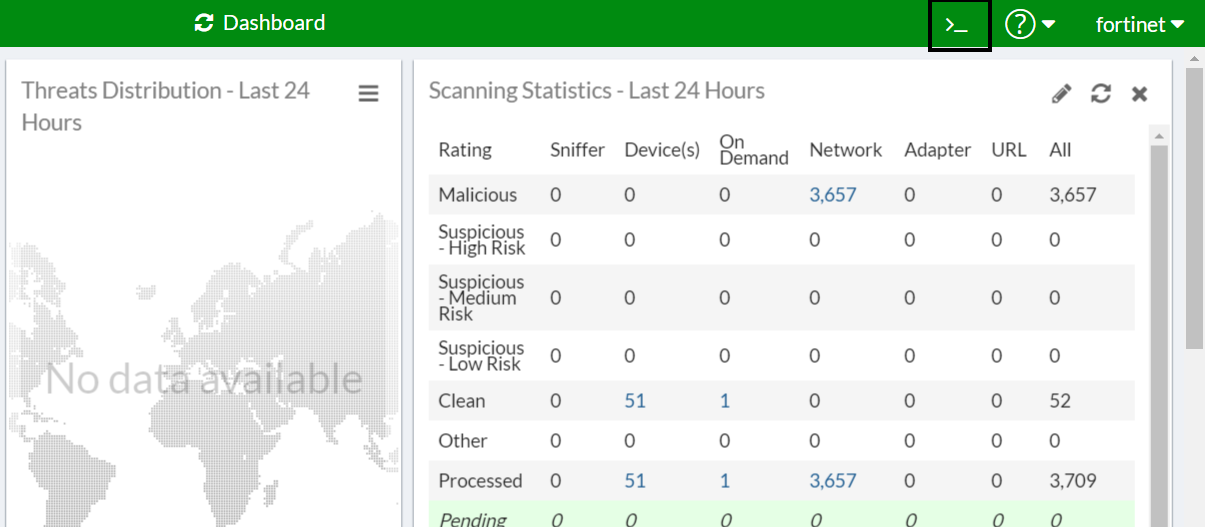
Task: Open Processed On Demand 1 link
Action: point(725,481)
